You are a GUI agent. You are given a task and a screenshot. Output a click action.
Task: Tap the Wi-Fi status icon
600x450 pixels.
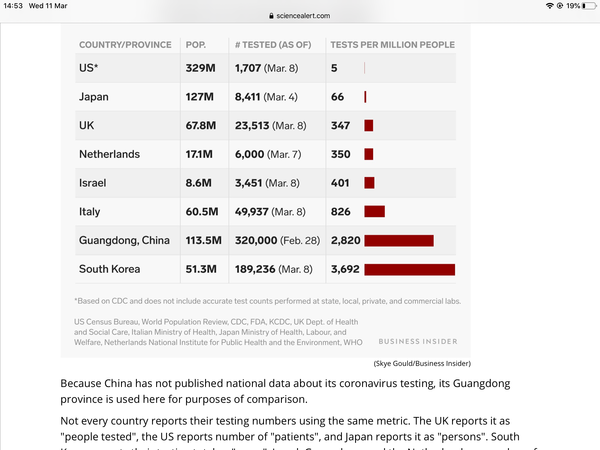(x=549, y=6)
